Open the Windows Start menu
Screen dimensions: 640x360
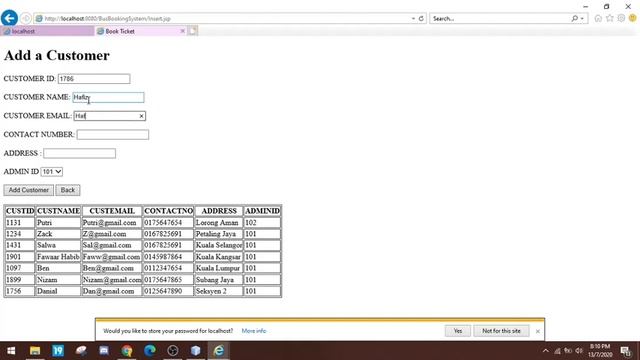pyautogui.click(x=11, y=351)
